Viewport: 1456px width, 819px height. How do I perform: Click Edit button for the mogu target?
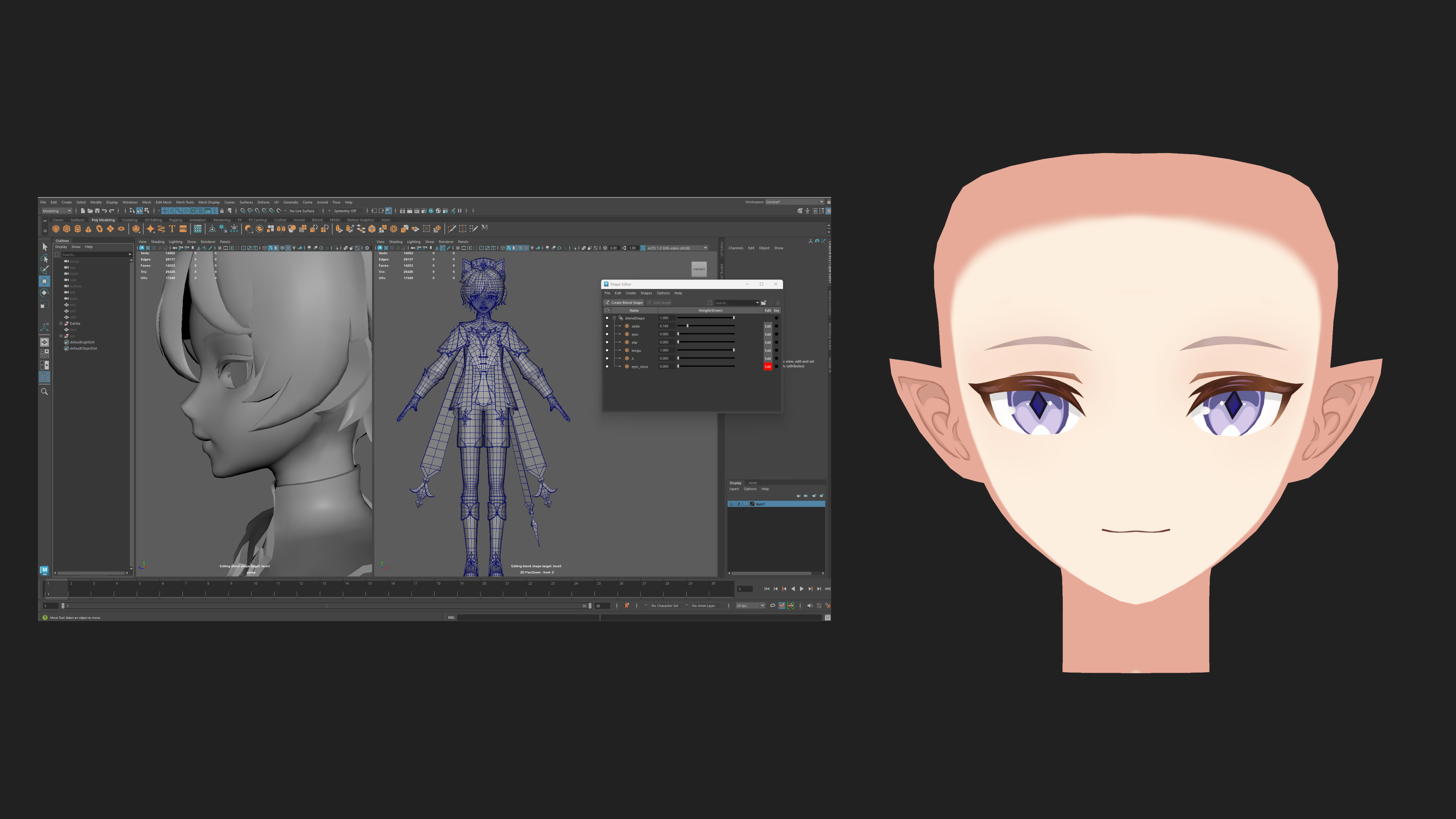(767, 350)
